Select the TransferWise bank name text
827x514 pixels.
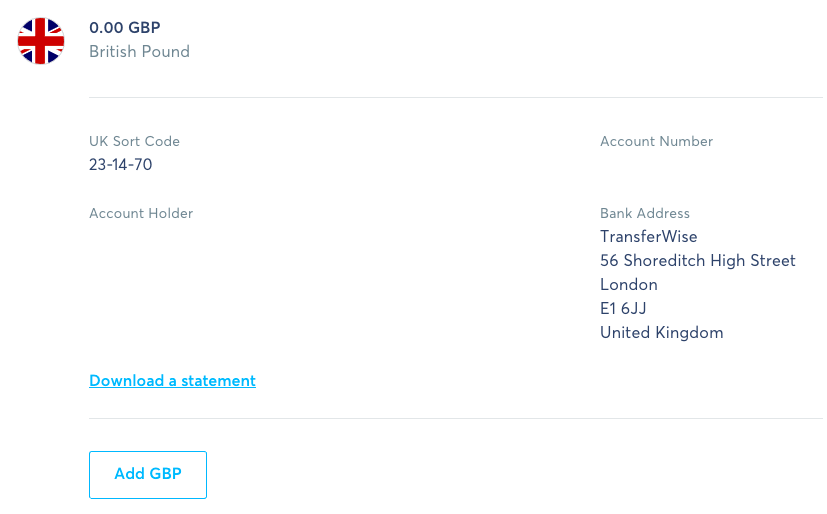pyautogui.click(x=649, y=237)
